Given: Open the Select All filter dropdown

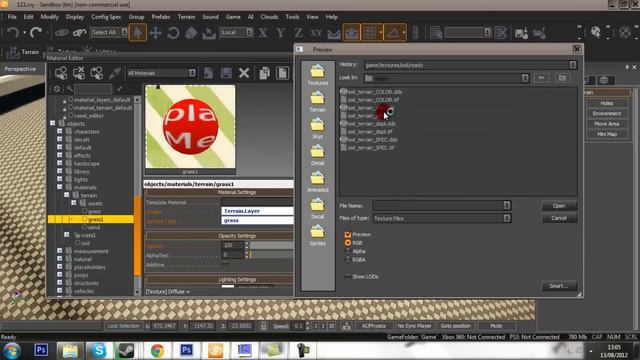Looking at the screenshot, I should pyautogui.click(x=124, y=32).
